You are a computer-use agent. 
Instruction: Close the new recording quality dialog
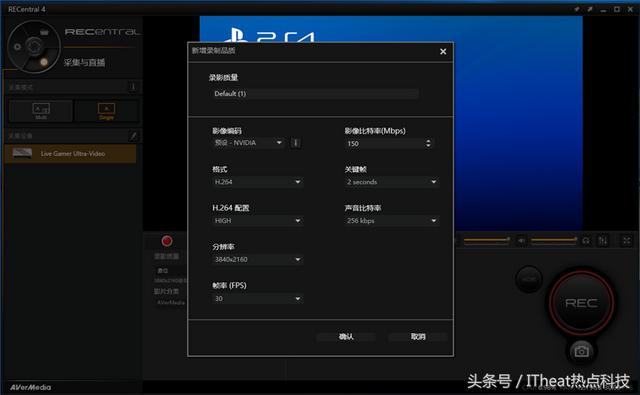(x=443, y=51)
